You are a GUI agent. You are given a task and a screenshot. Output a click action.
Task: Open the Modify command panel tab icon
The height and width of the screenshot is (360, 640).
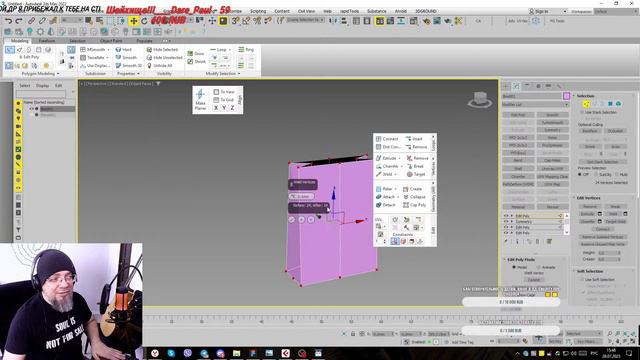click(x=516, y=86)
